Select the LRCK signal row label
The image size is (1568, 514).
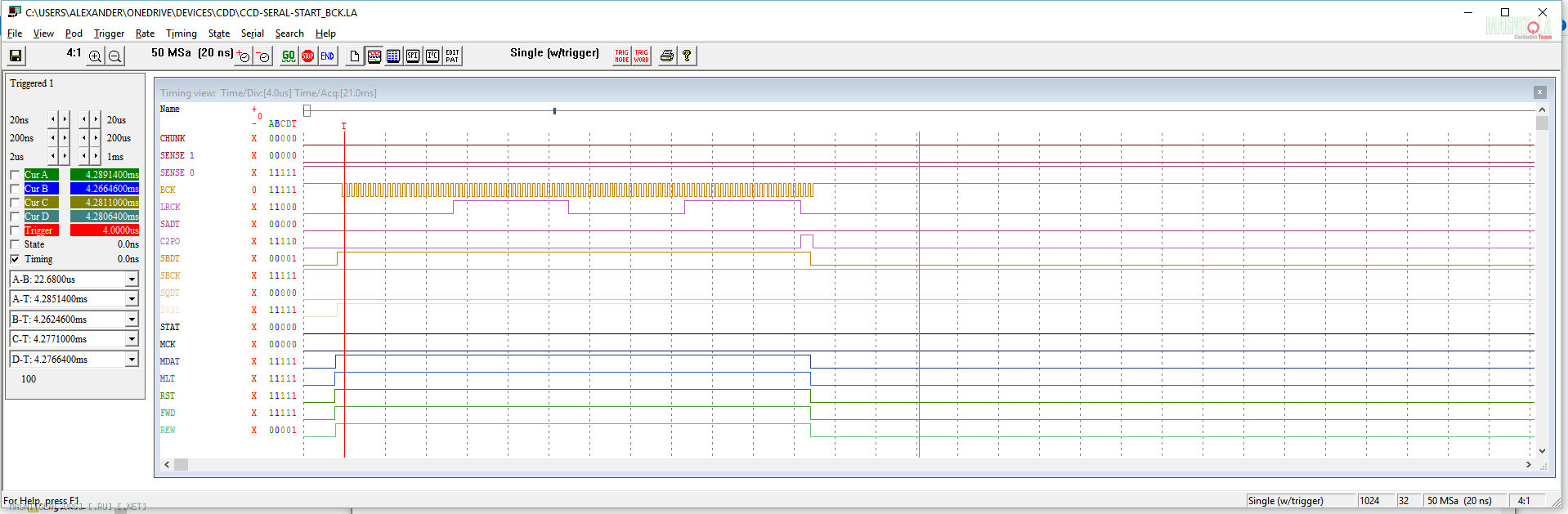pos(170,207)
